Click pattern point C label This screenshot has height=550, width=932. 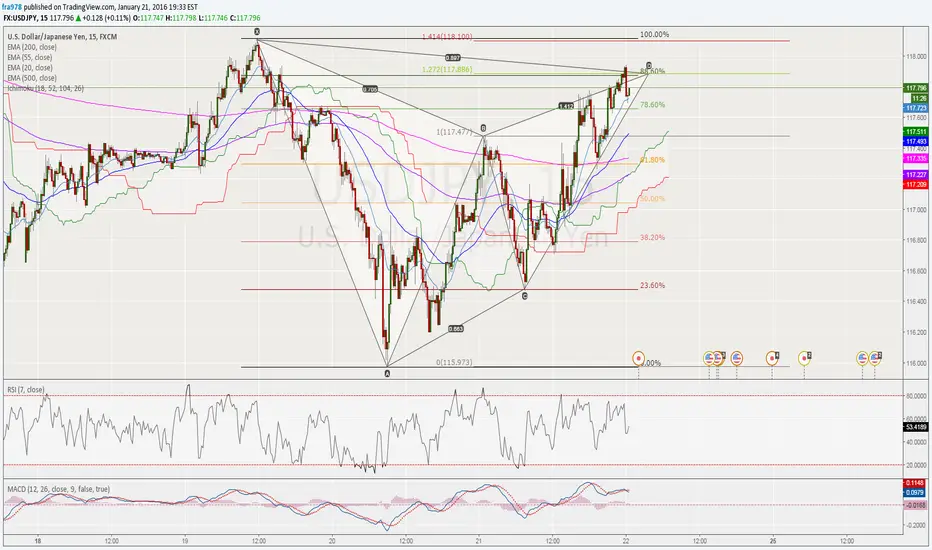[x=524, y=296]
